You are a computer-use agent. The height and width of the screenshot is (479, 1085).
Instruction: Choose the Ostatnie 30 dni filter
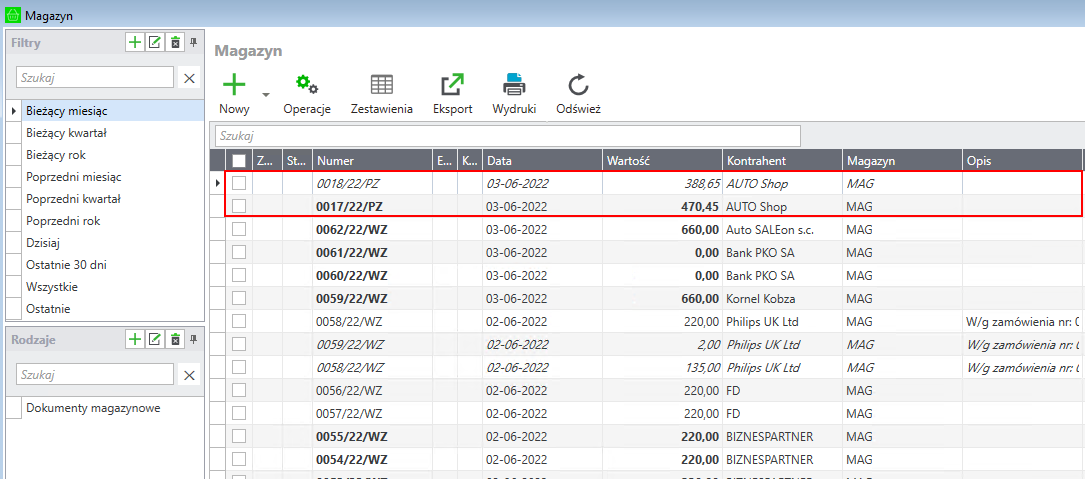(67, 265)
